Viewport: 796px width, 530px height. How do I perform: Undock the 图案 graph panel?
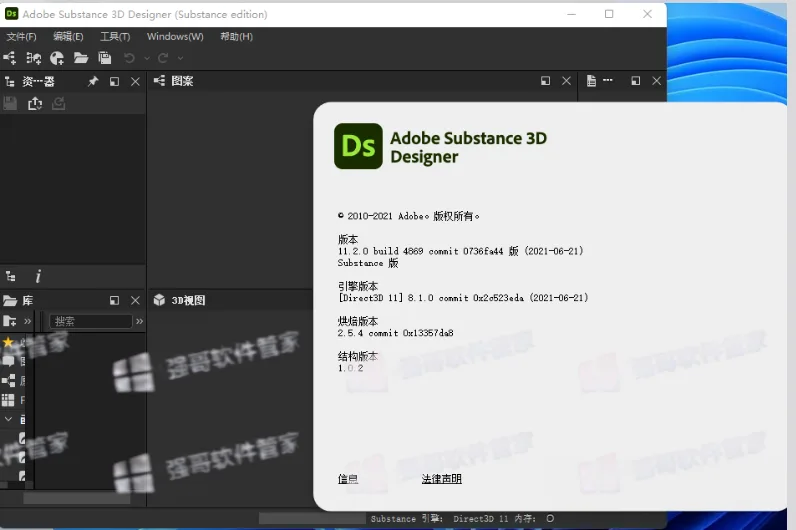[x=545, y=81]
